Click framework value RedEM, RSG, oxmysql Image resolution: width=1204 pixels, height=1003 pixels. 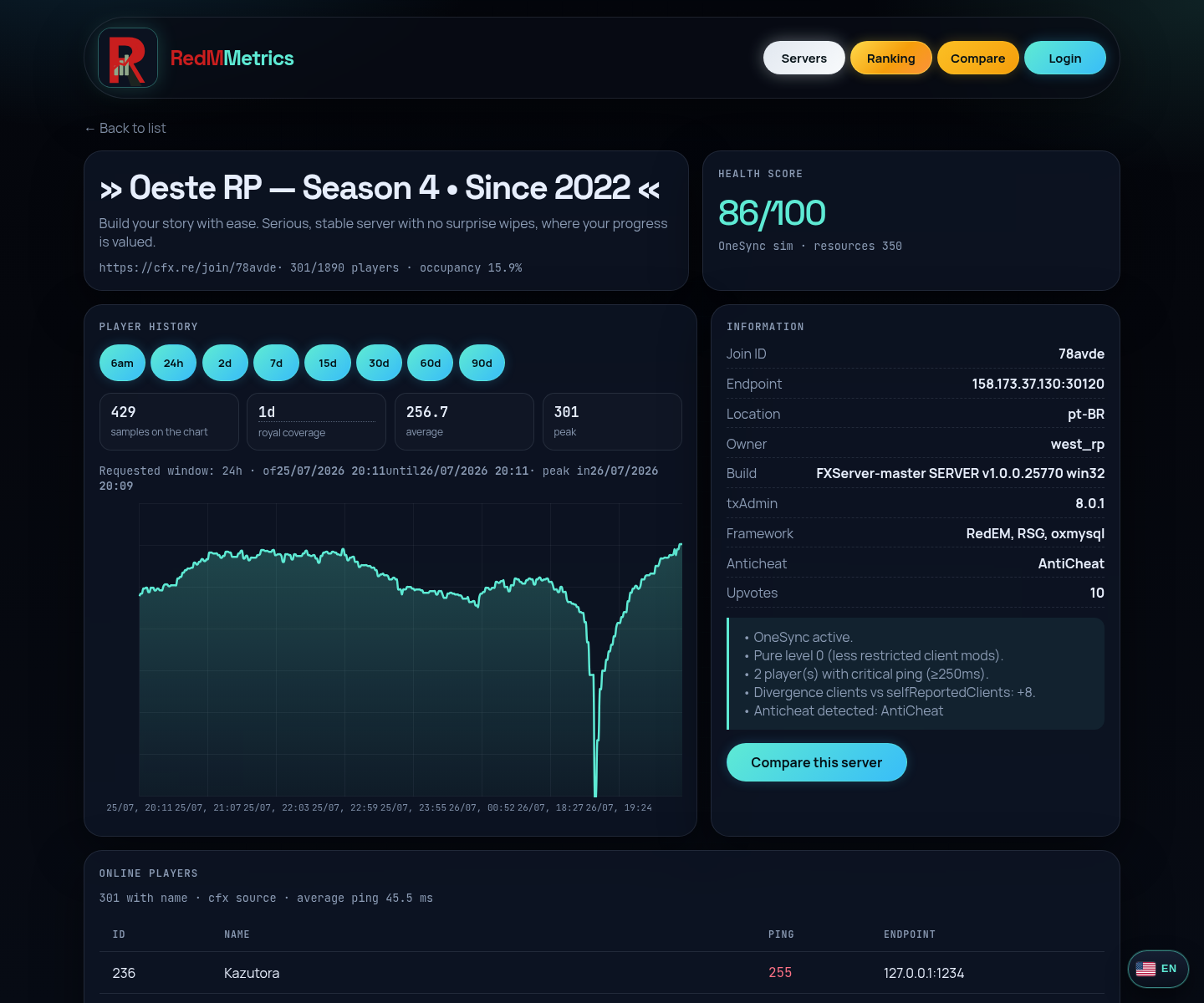coord(1035,533)
